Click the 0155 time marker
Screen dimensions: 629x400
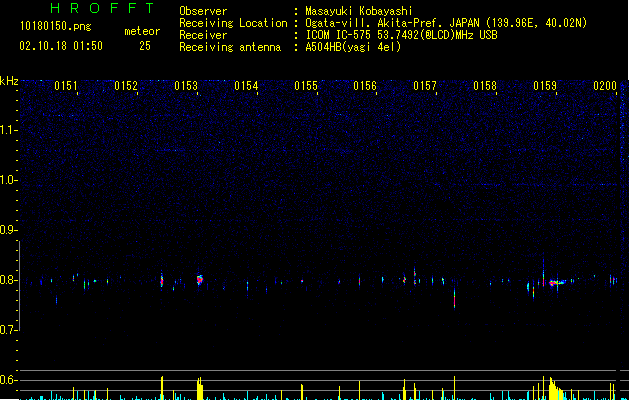pos(306,86)
